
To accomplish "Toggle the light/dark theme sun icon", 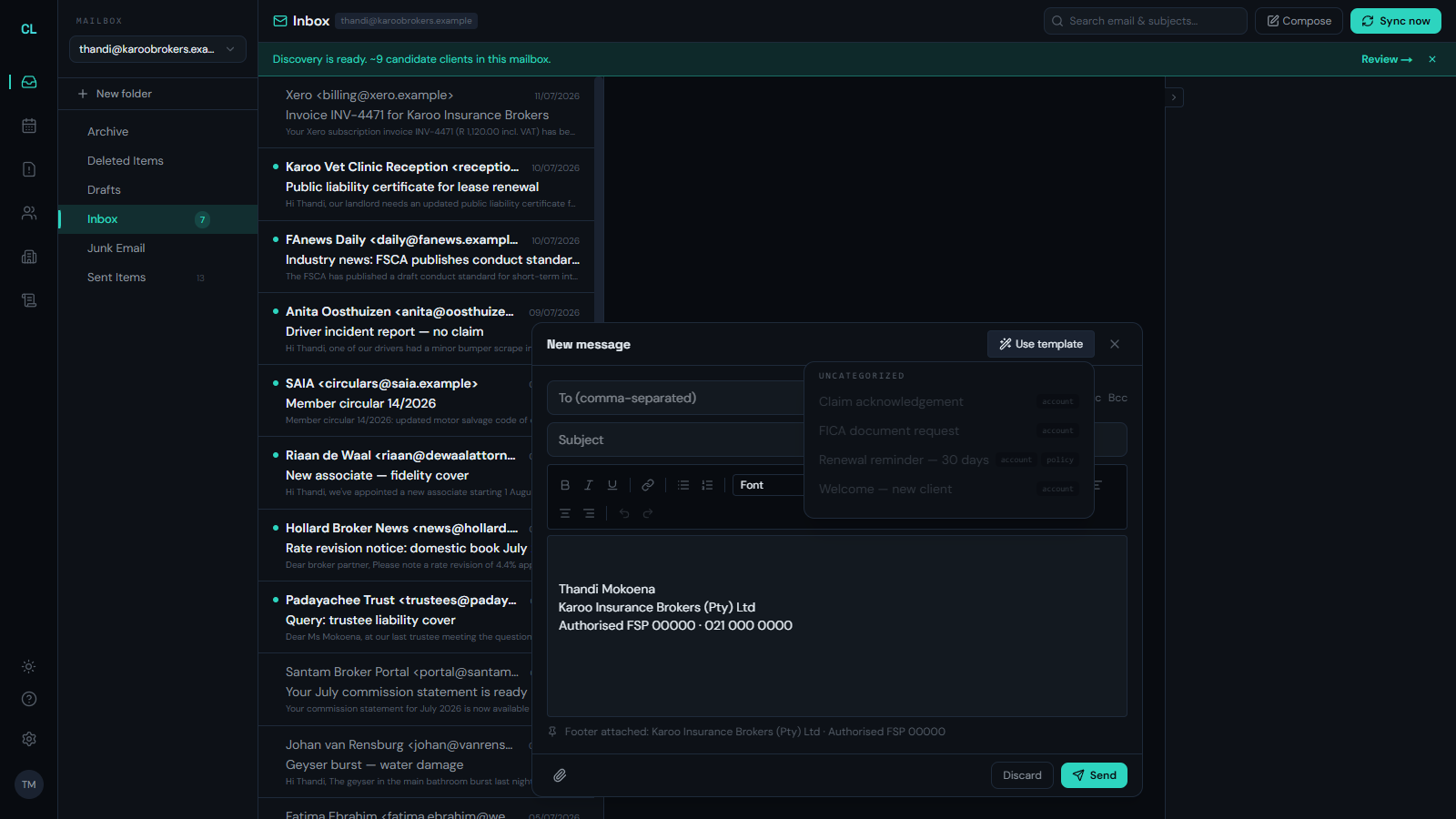I will [x=29, y=667].
